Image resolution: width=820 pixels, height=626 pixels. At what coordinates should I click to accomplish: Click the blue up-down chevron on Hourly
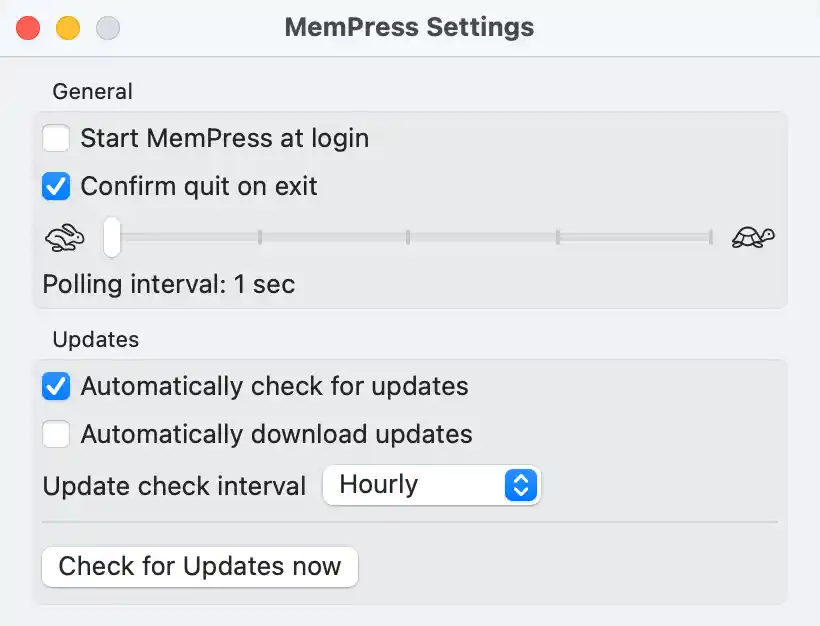(521, 485)
